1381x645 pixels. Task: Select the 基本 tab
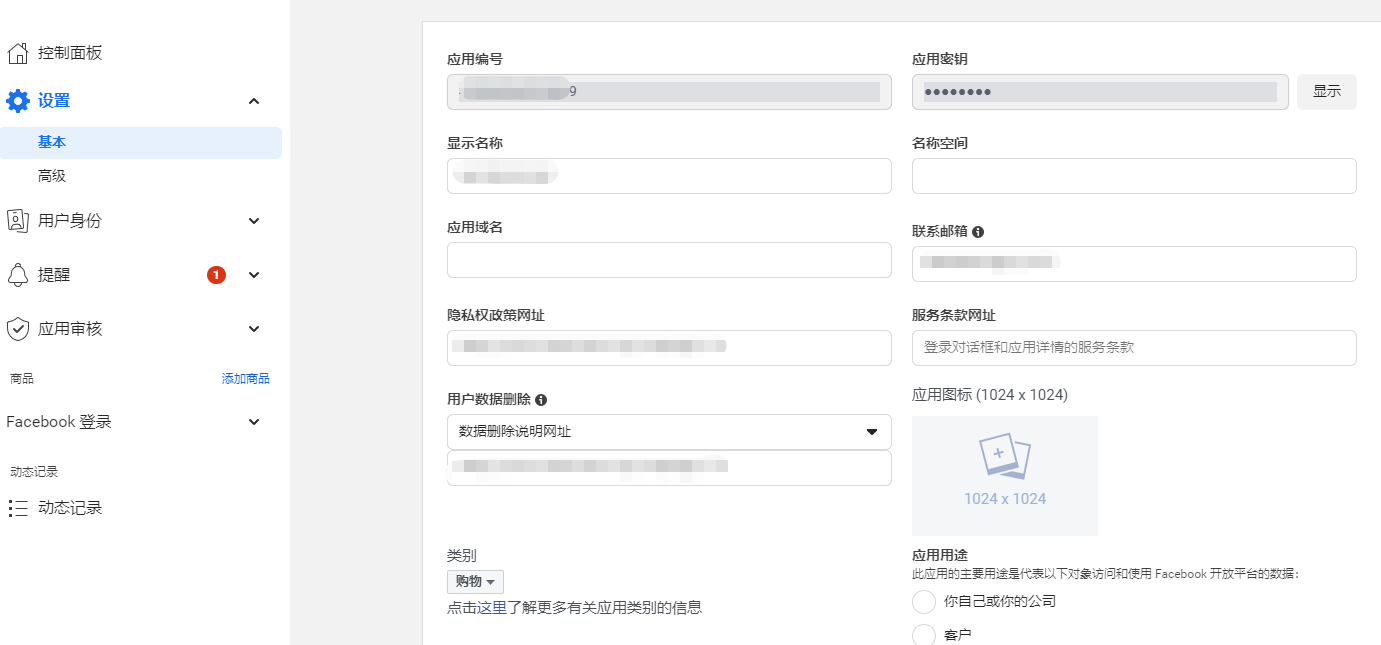pos(52,142)
